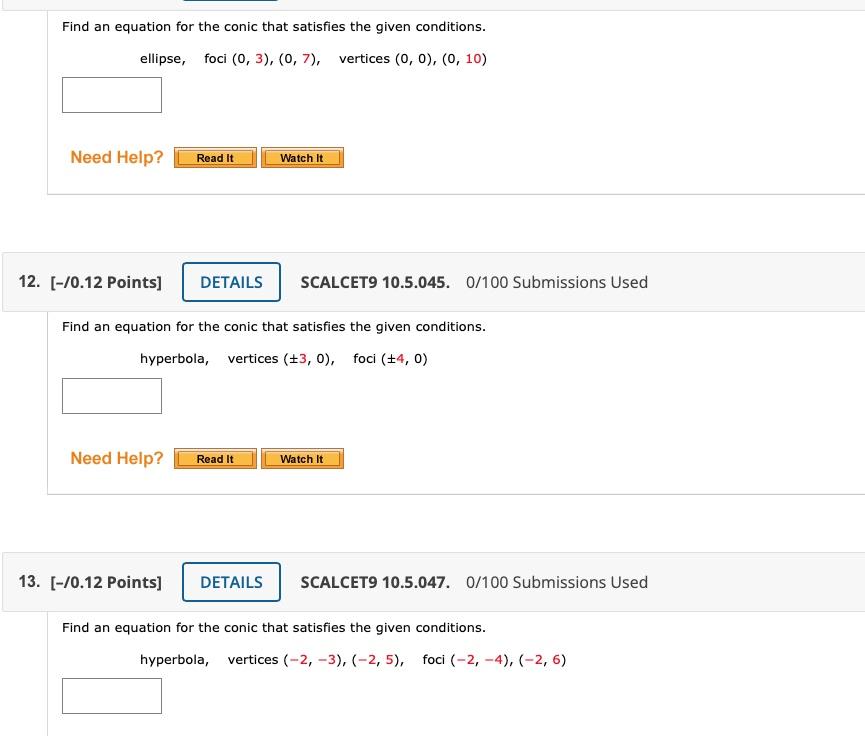Click the answer box for problem 13
The image size is (865, 736).
(x=111, y=696)
